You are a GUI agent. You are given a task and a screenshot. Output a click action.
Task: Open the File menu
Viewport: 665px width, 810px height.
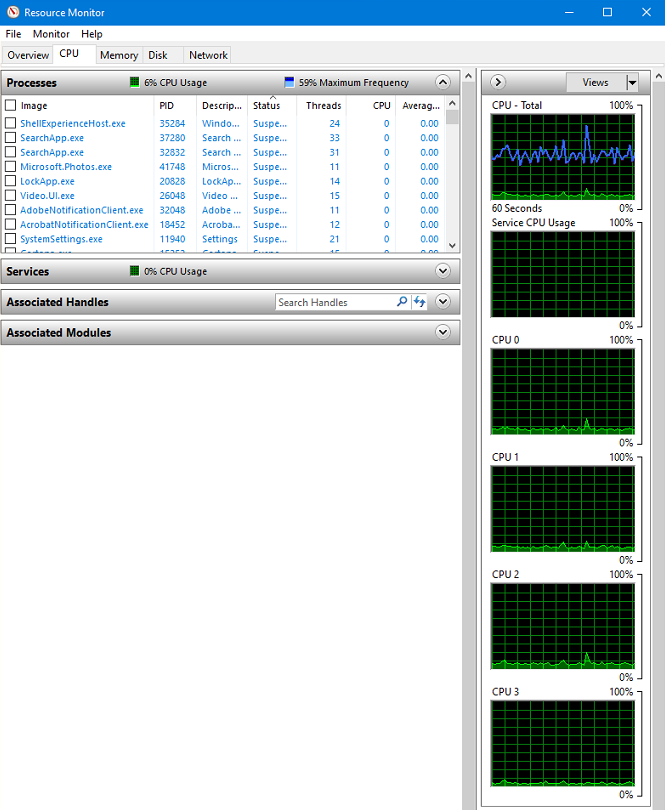13,34
